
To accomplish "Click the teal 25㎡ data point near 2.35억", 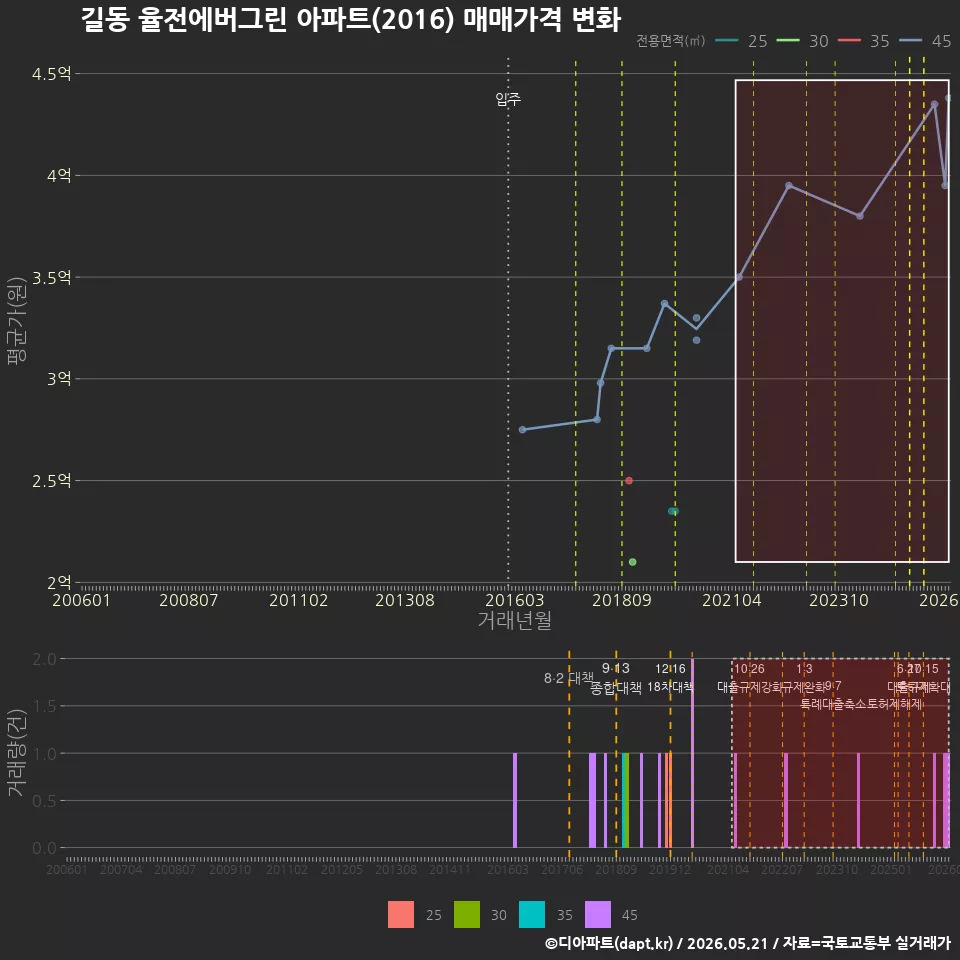I will tap(673, 511).
